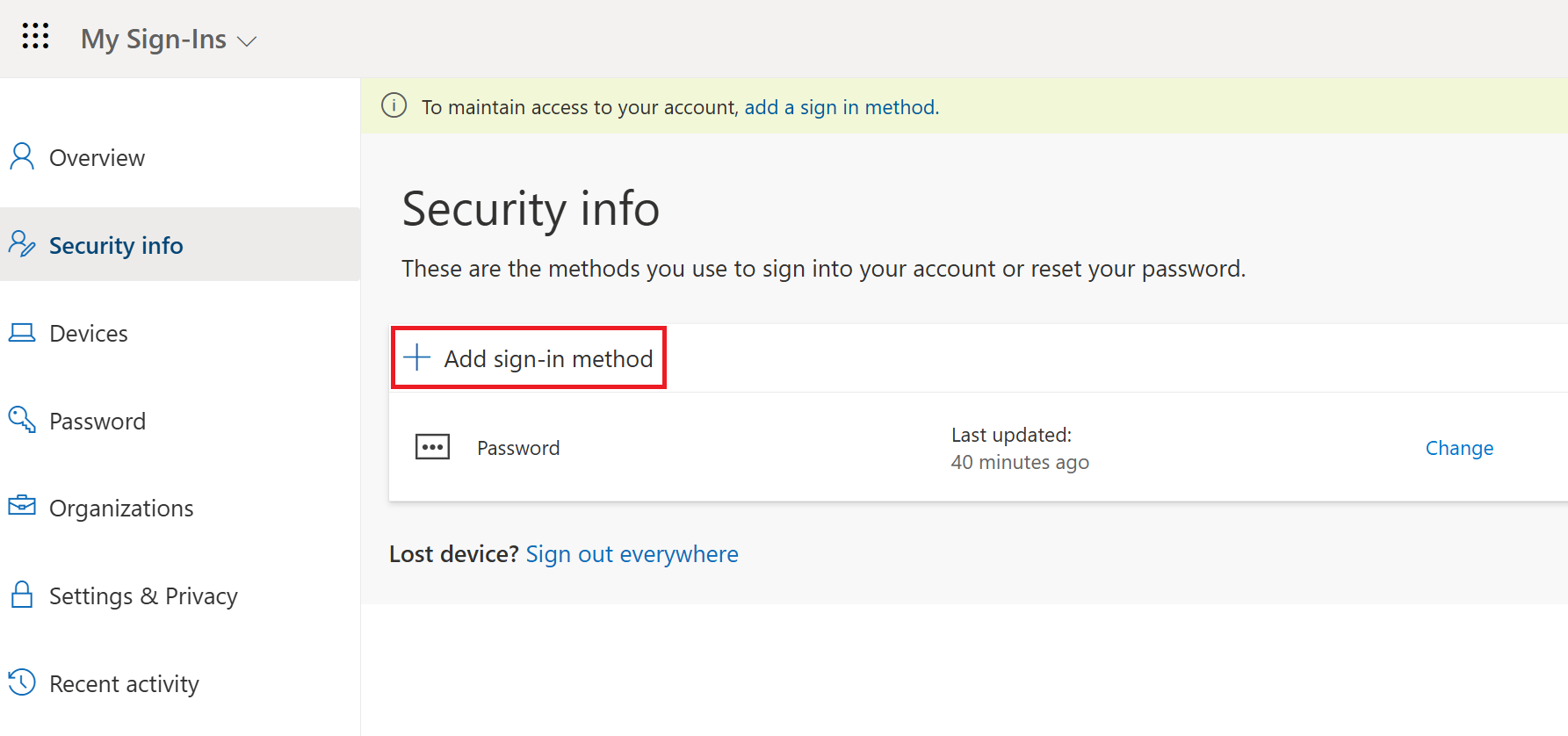Viewport: 1568px width, 736px height.
Task: Click the info circle icon in banner
Action: point(394,105)
